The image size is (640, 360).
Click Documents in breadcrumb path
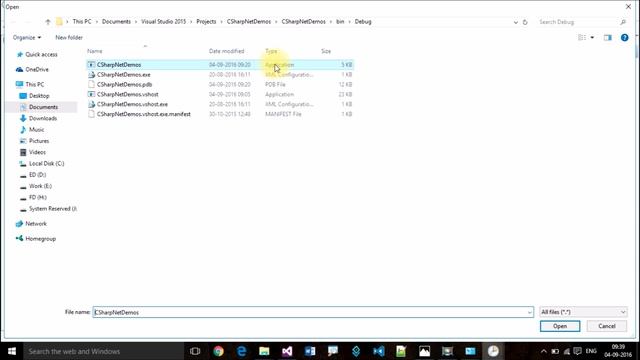pyautogui.click(x=116, y=22)
